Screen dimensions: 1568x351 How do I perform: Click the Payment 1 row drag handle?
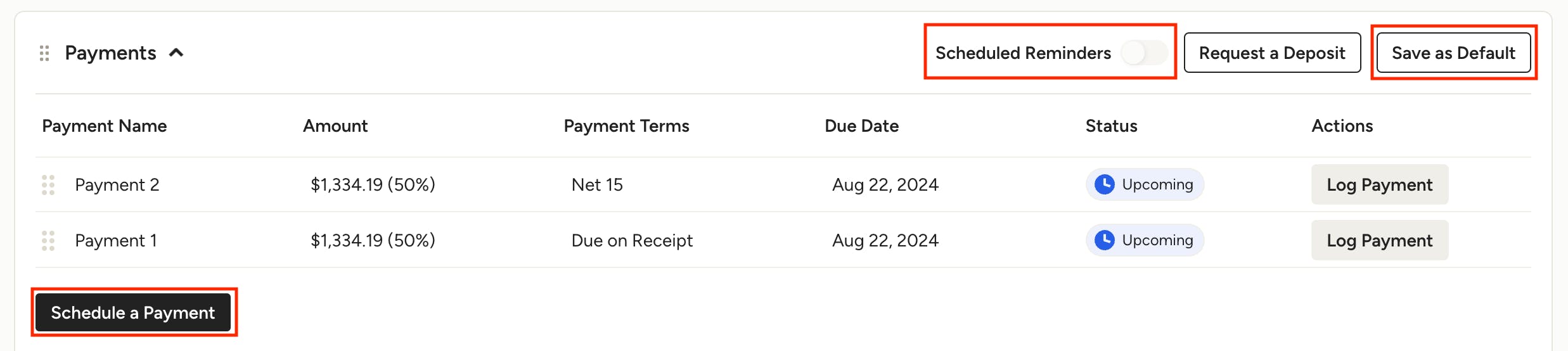pos(48,241)
